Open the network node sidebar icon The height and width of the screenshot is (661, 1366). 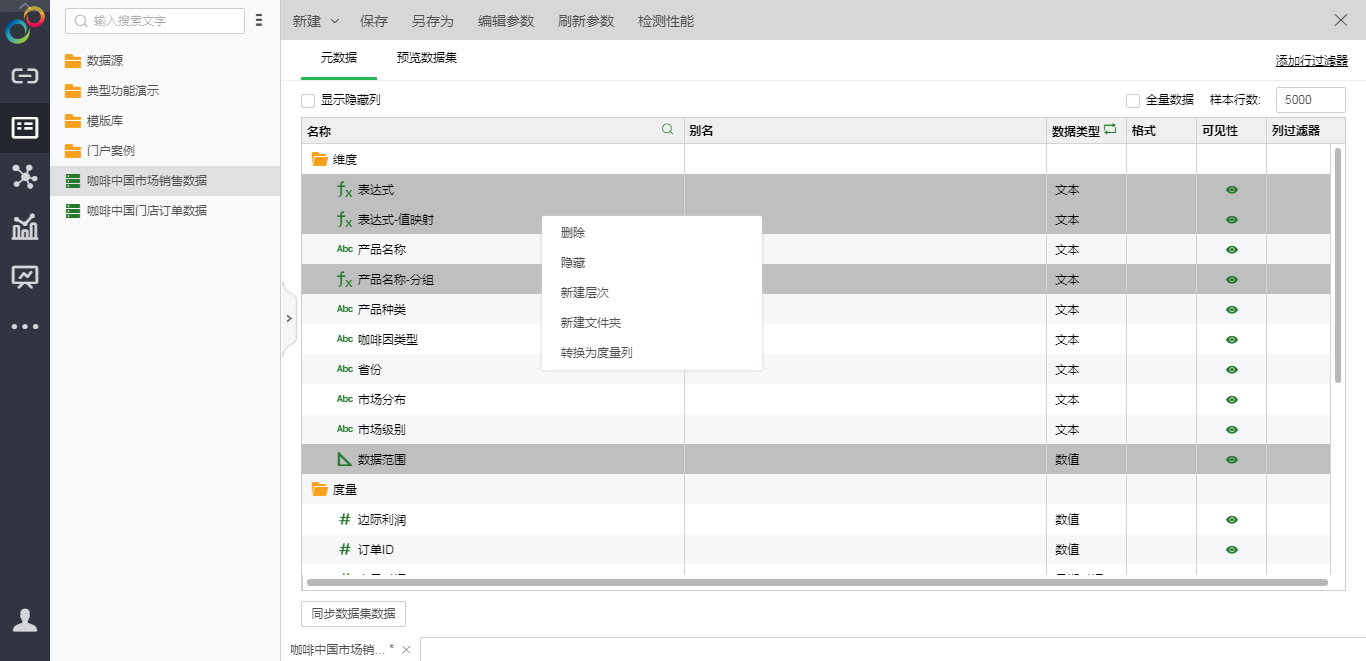pyautogui.click(x=24, y=177)
